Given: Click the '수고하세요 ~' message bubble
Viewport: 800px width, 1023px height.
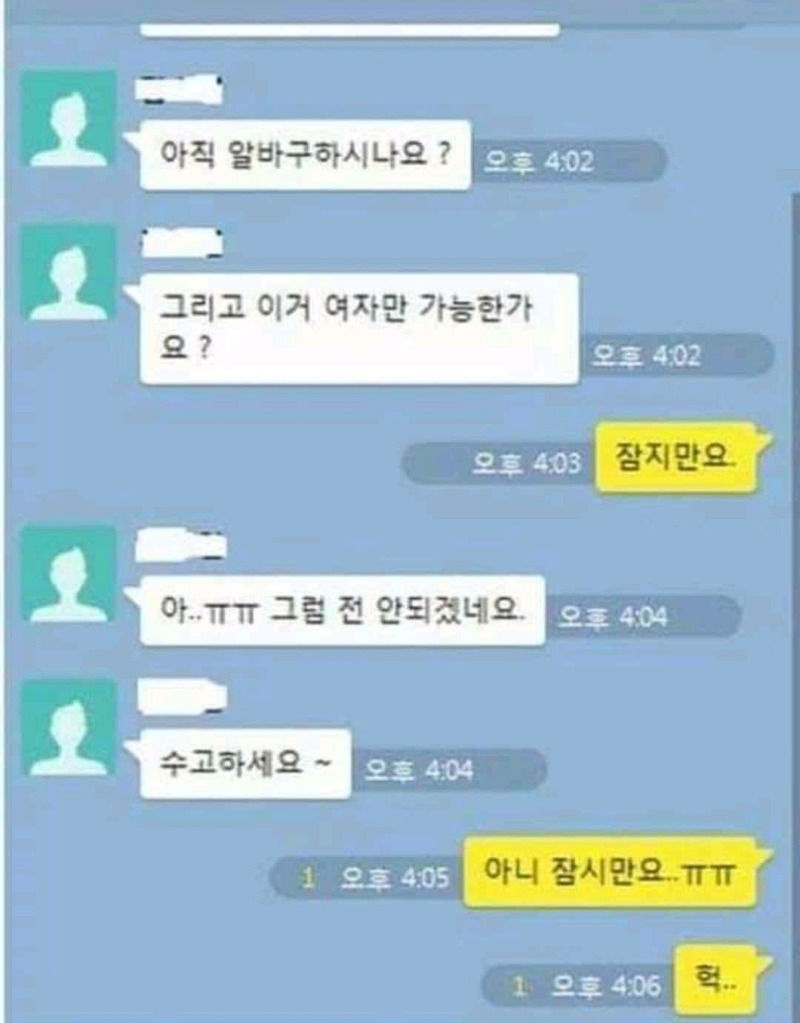Looking at the screenshot, I should (x=245, y=764).
